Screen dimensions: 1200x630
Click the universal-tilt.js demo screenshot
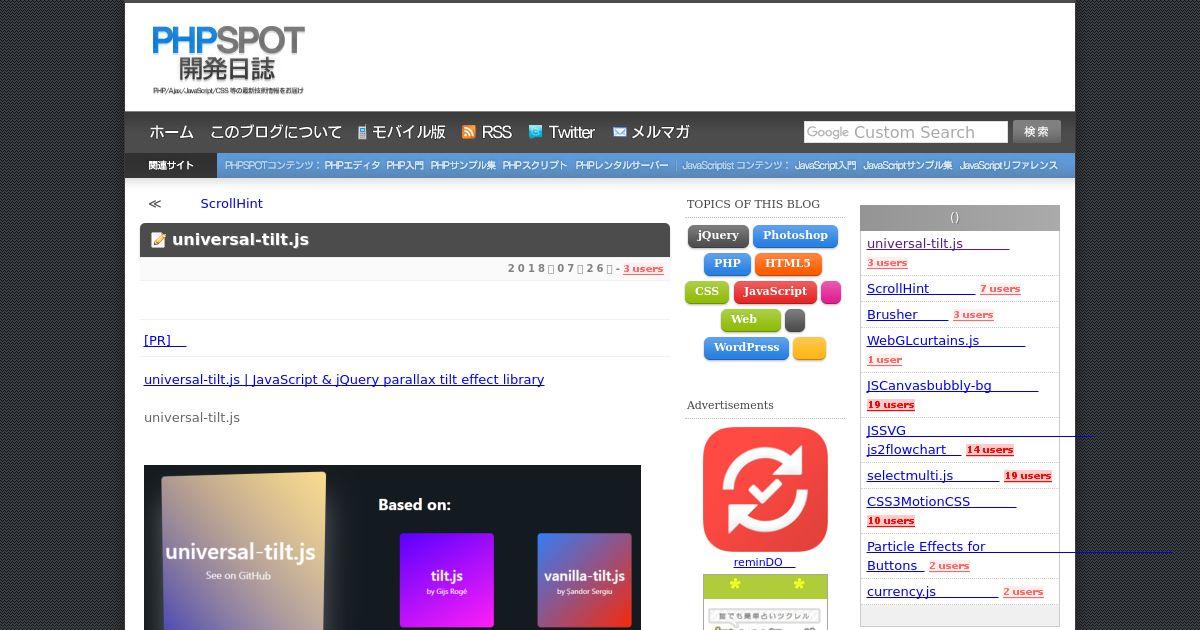(x=392, y=547)
